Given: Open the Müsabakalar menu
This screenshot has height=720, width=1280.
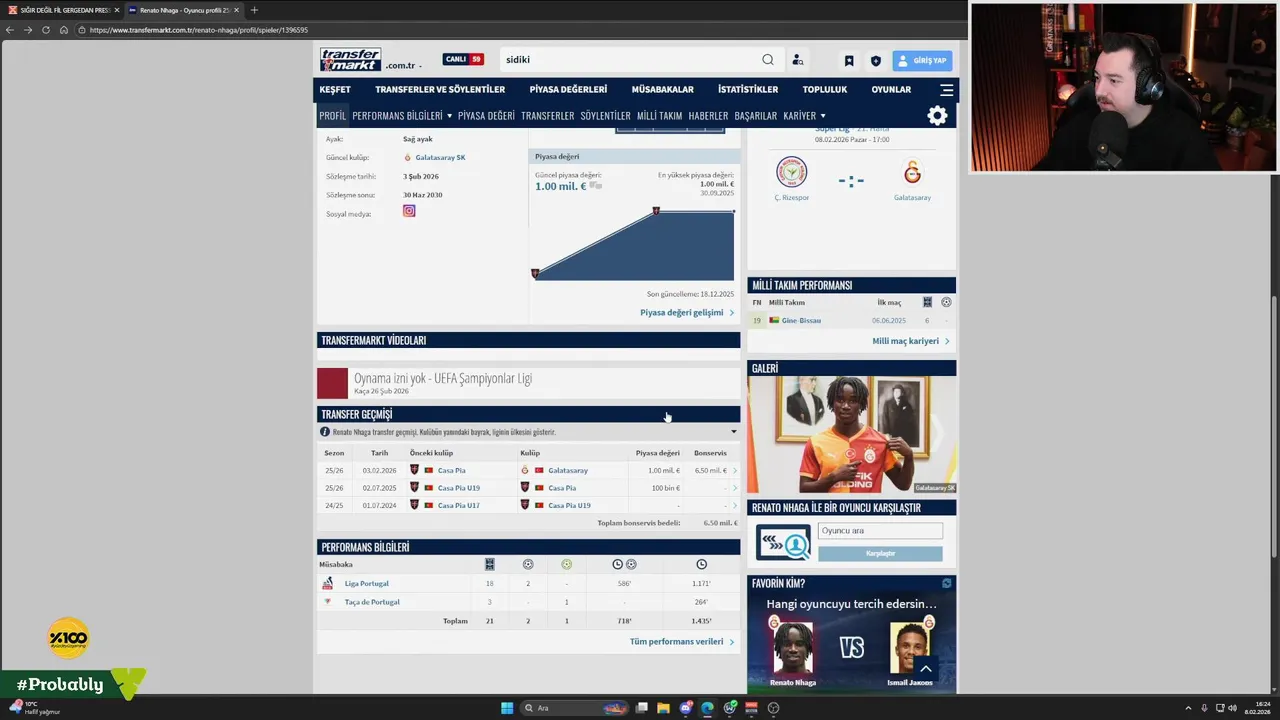Looking at the screenshot, I should [662, 89].
